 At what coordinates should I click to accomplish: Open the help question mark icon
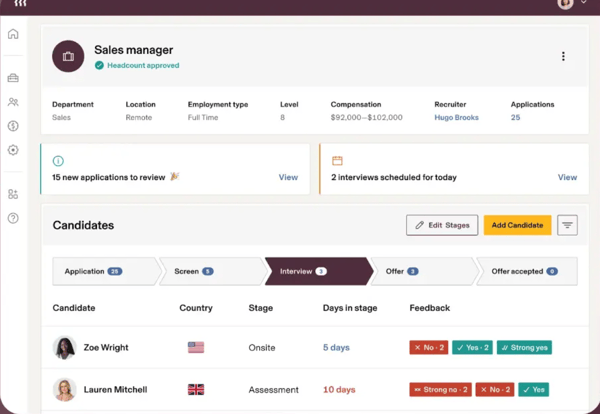(13, 218)
